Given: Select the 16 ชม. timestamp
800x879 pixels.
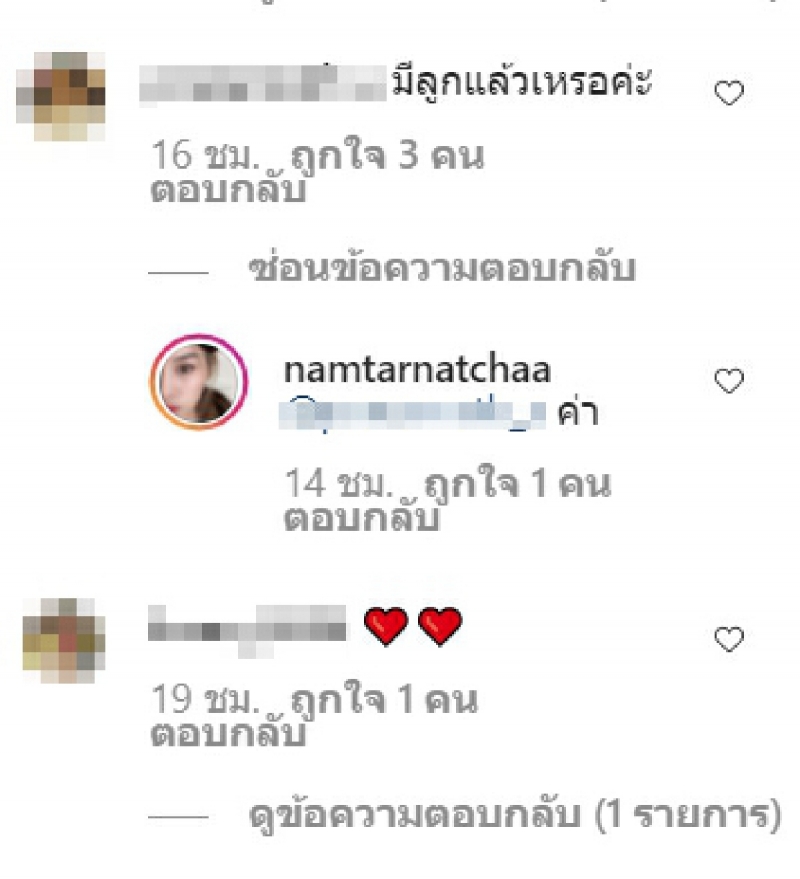Looking at the screenshot, I should point(206,155).
